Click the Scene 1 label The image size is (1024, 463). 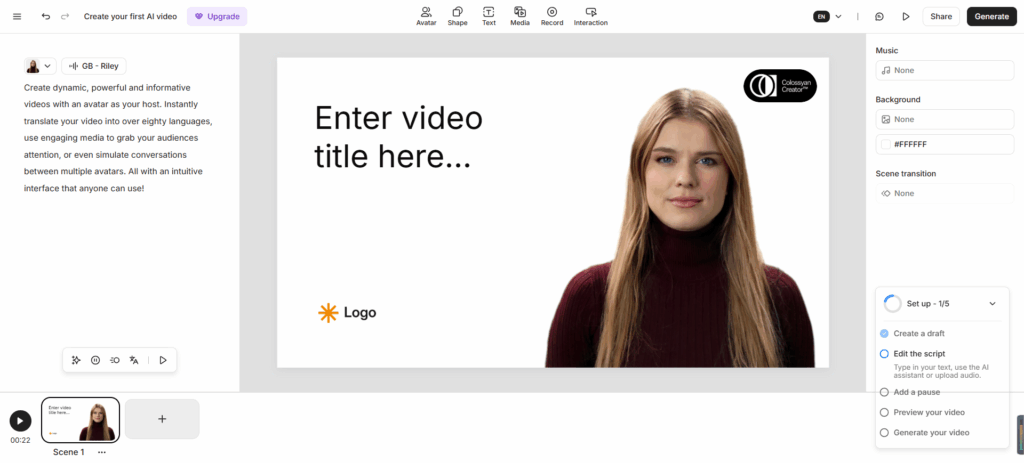69,452
